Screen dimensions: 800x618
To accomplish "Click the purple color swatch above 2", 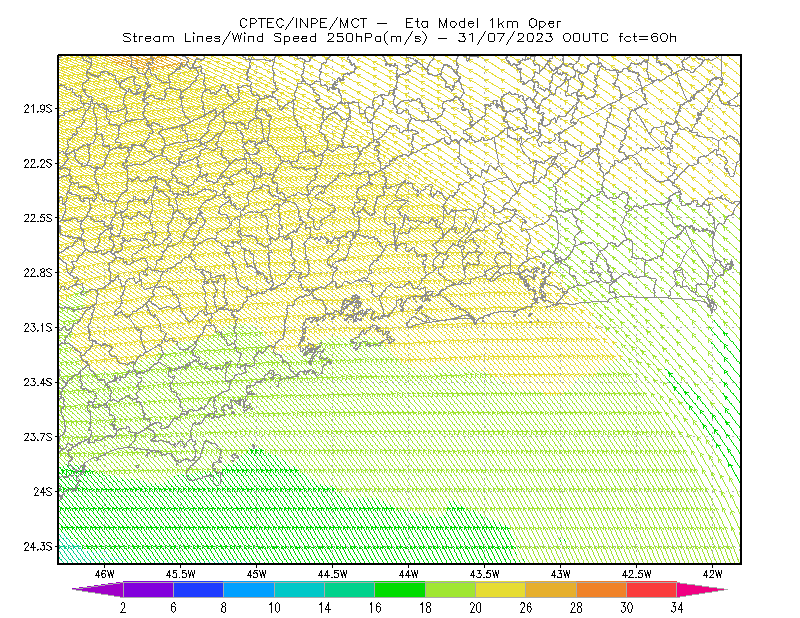I will 148,589.
